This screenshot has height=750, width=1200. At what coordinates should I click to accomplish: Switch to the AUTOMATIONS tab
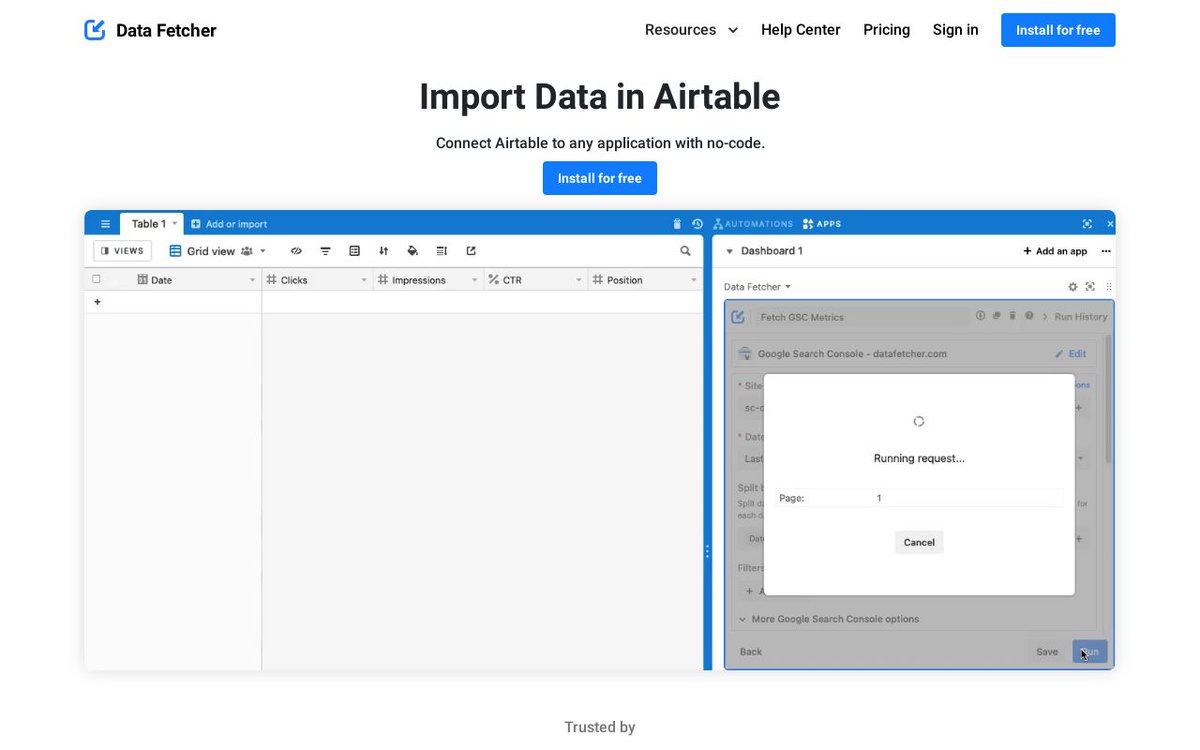pos(753,224)
